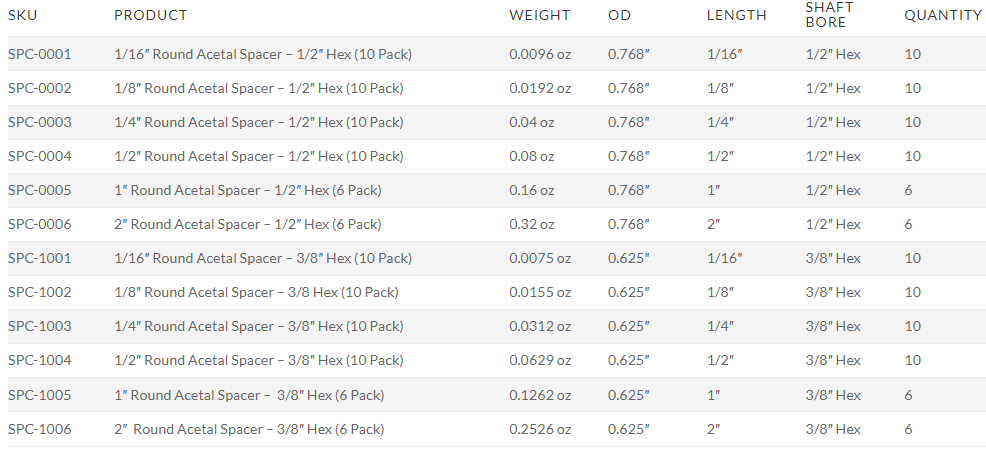The height and width of the screenshot is (453, 986).
Task: Click the WEIGHT column header
Action: pyautogui.click(x=539, y=15)
